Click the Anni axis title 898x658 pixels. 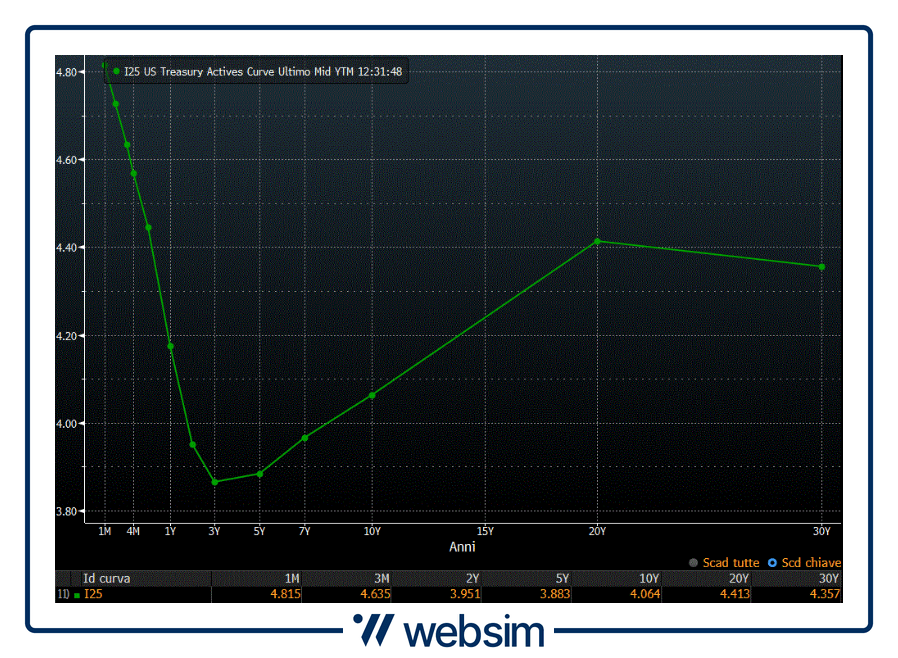pos(462,547)
